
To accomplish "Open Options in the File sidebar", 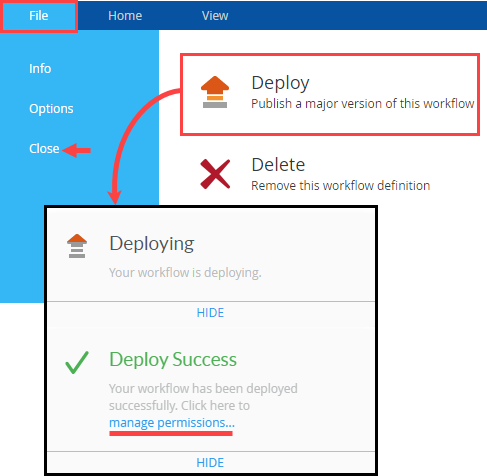I will 51,109.
